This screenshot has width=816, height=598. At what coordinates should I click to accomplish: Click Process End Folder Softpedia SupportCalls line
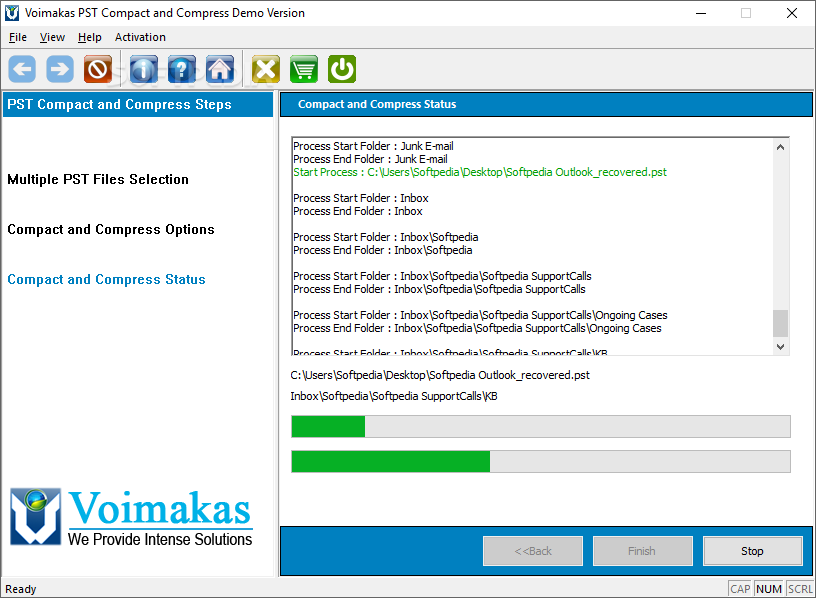click(439, 289)
